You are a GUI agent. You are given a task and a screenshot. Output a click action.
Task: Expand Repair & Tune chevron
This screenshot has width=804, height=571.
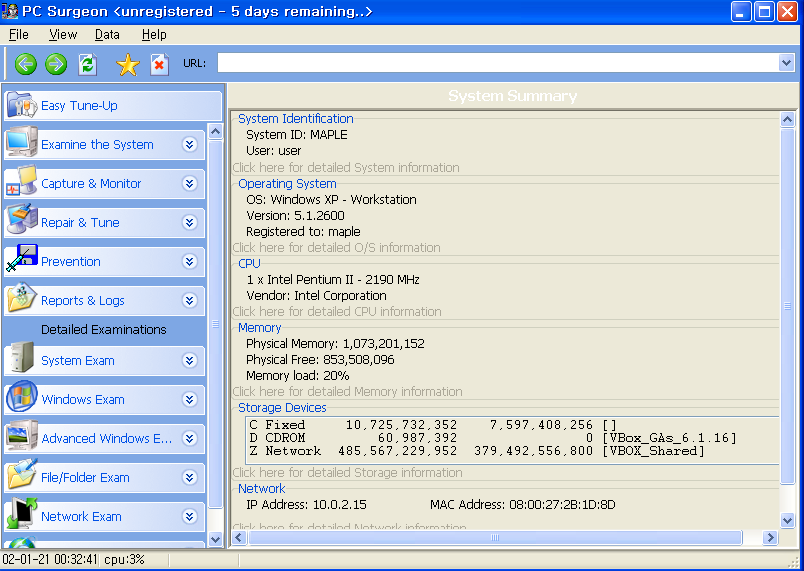coord(190,222)
